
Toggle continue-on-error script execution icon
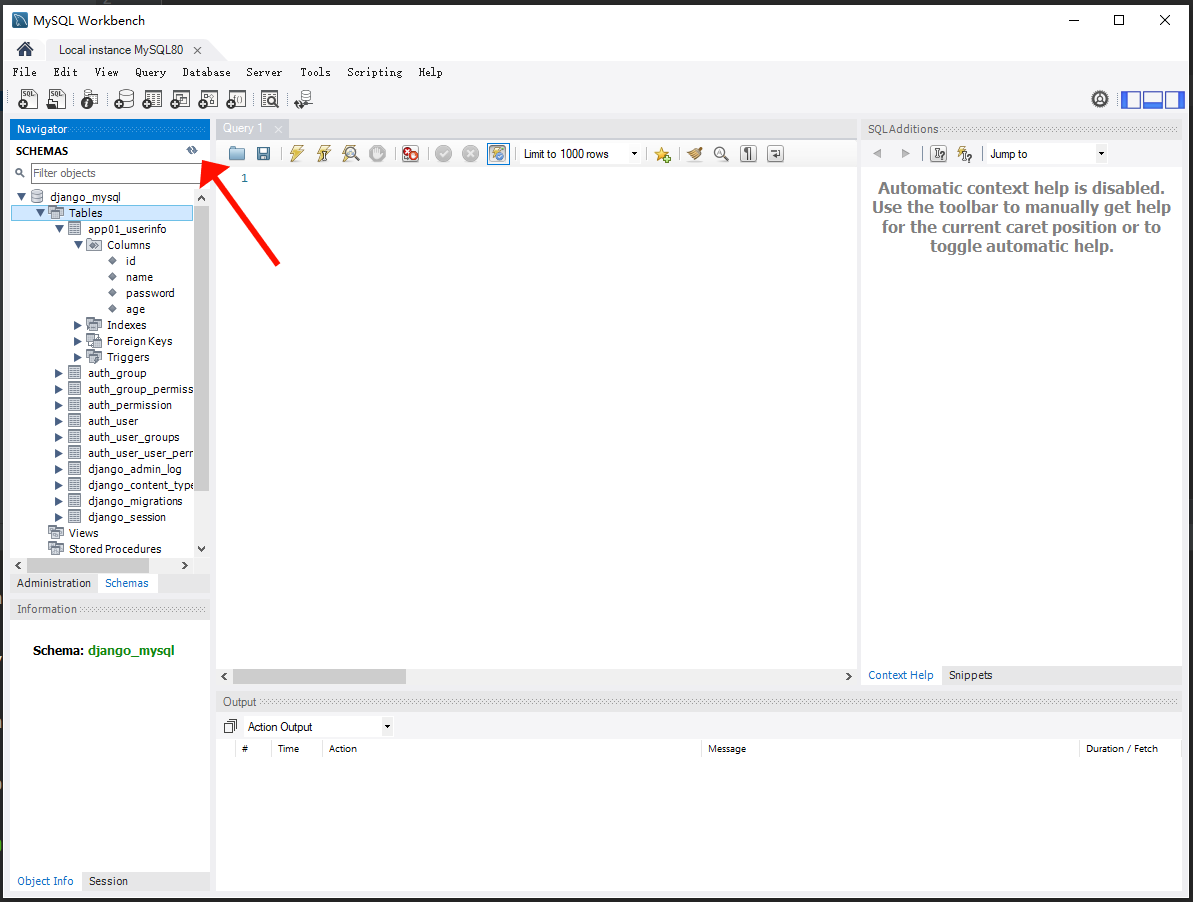[411, 154]
